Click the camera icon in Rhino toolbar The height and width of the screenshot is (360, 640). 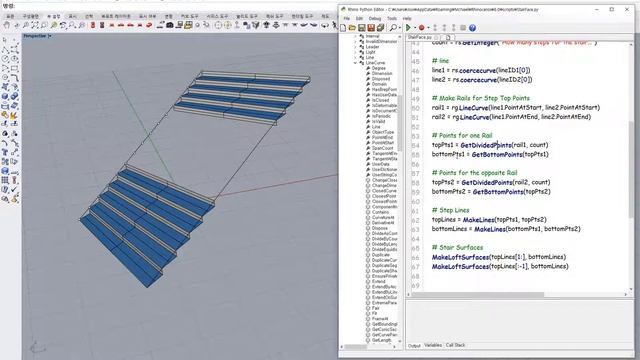click(170, 25)
